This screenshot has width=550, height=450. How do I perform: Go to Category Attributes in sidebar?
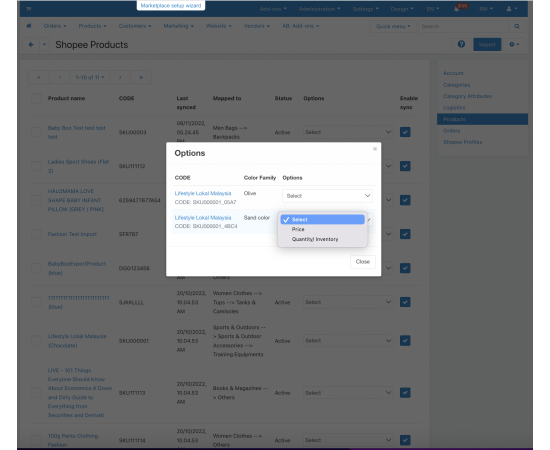467,96
